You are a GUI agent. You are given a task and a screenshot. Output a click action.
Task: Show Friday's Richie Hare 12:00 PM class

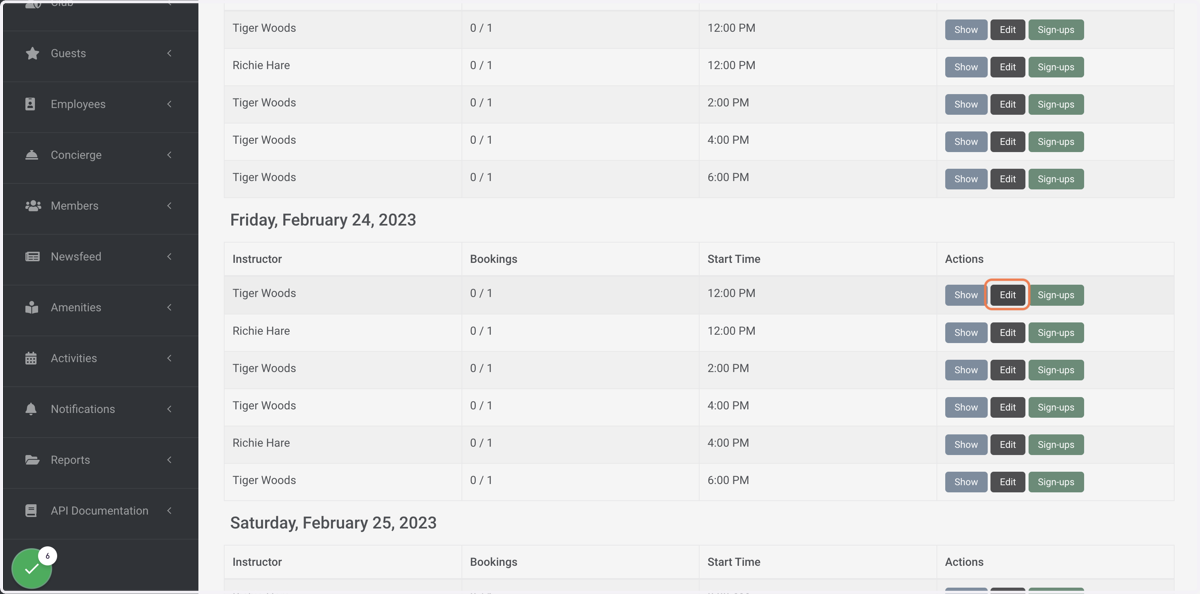pyautogui.click(x=966, y=332)
